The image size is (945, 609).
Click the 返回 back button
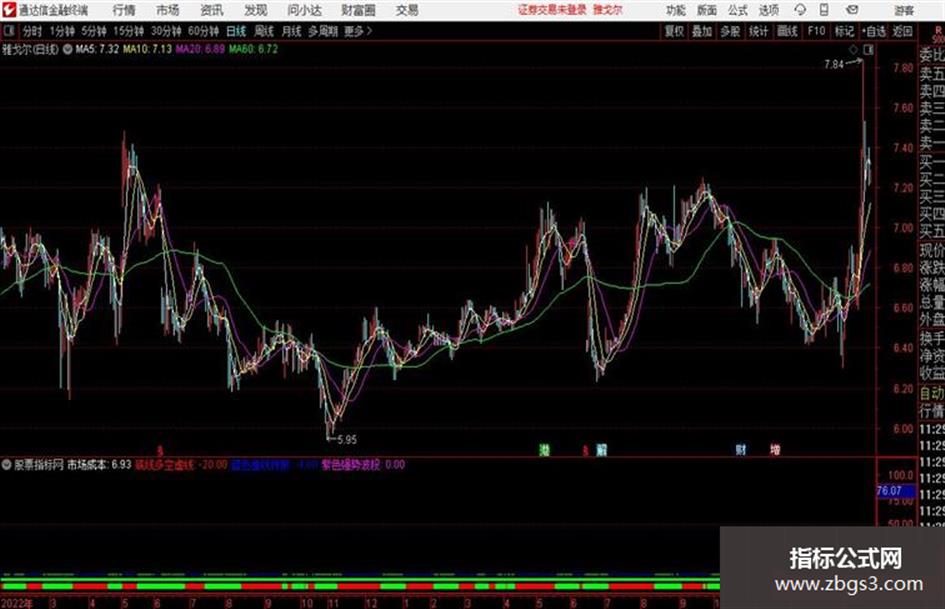coord(902,31)
